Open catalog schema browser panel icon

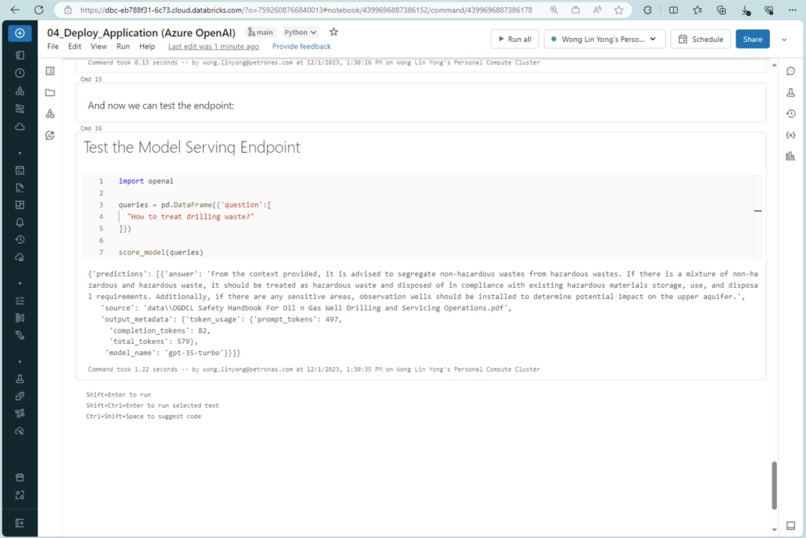pos(50,114)
